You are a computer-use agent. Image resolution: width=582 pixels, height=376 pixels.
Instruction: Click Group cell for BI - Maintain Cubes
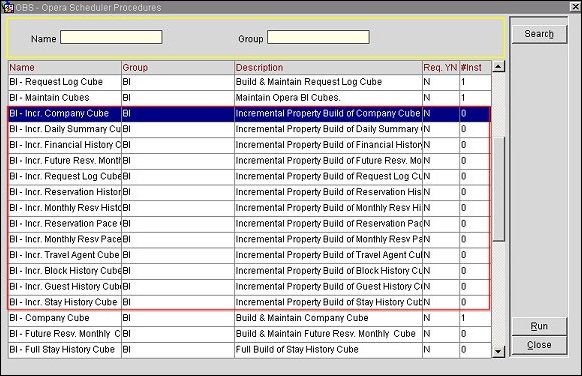[178, 98]
